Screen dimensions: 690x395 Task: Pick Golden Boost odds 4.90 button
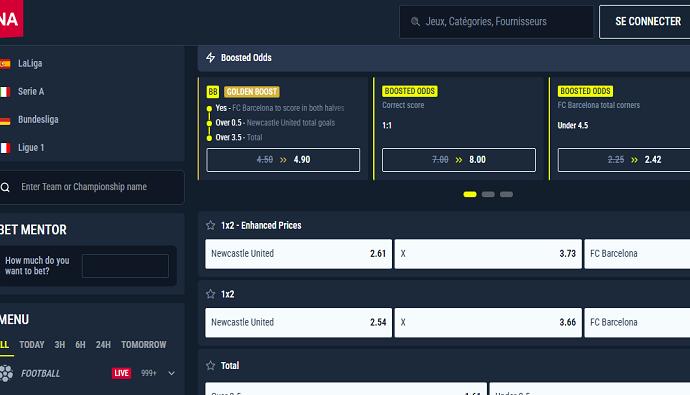283,160
